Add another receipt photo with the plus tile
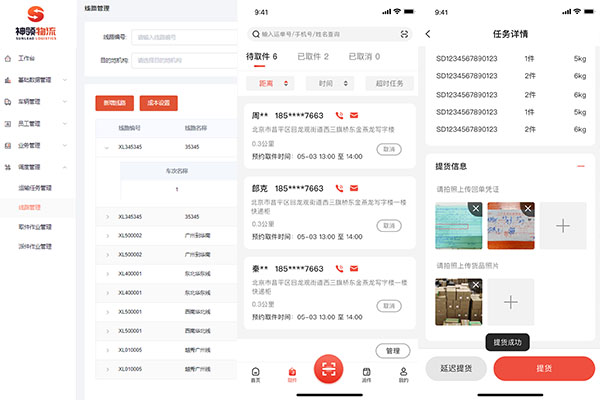Viewport: 600px width, 400px height. coord(563,226)
